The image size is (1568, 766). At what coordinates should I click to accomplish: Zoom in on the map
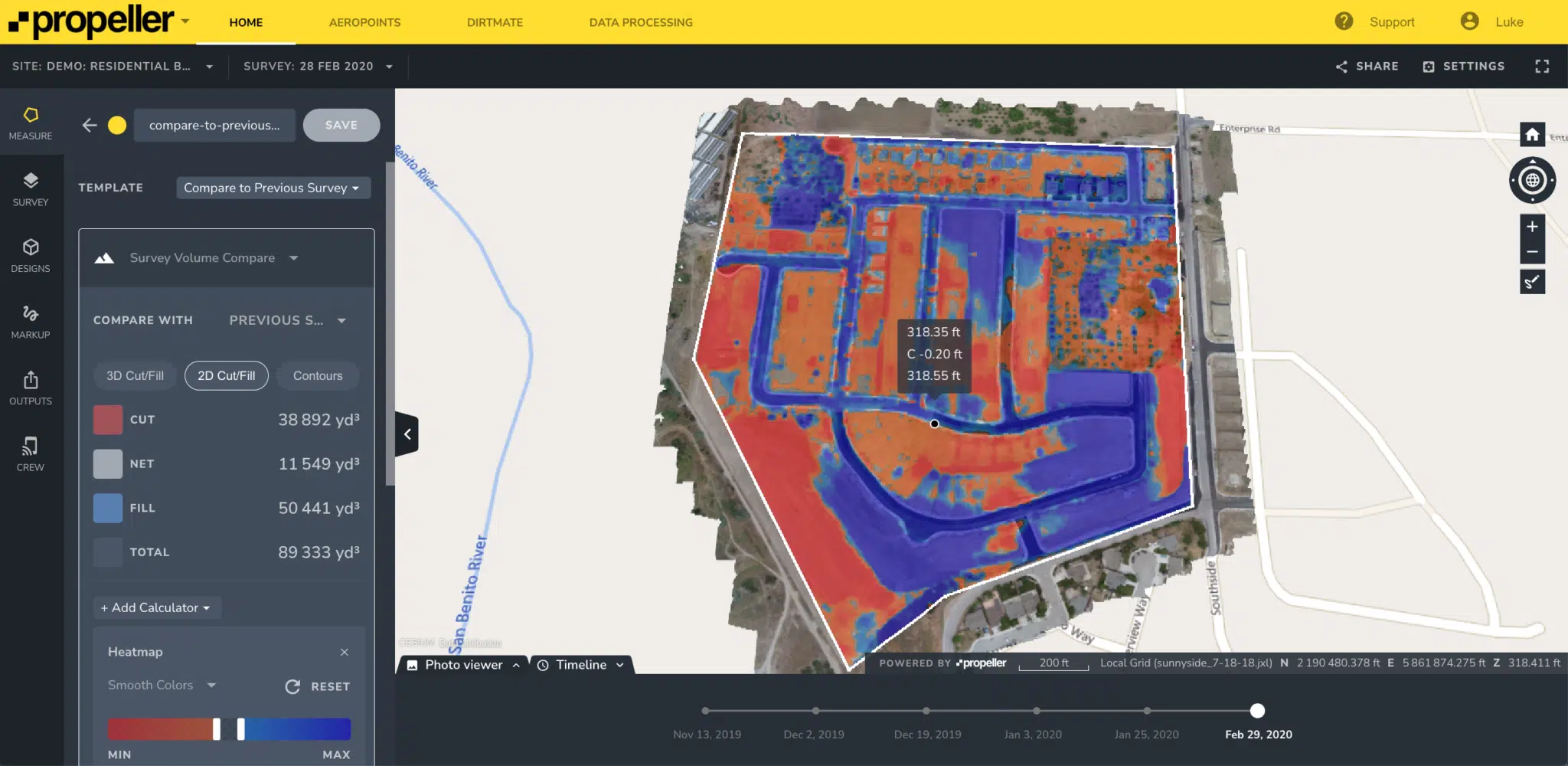(1532, 227)
